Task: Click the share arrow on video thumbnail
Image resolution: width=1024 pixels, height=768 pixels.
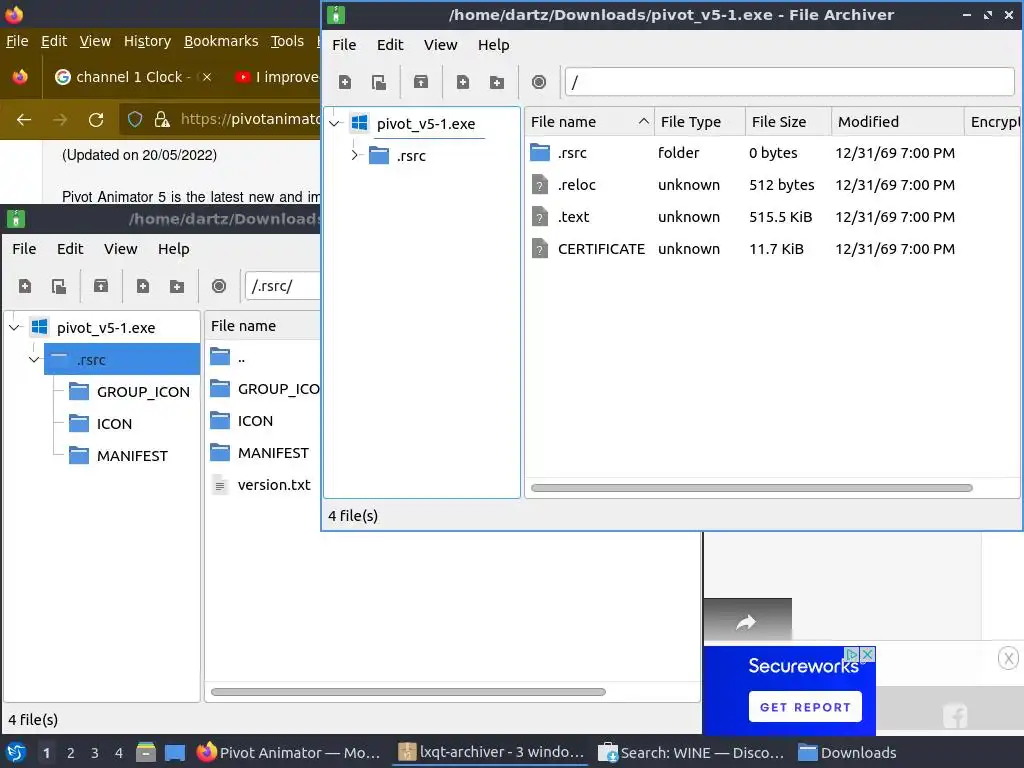Action: tap(746, 622)
